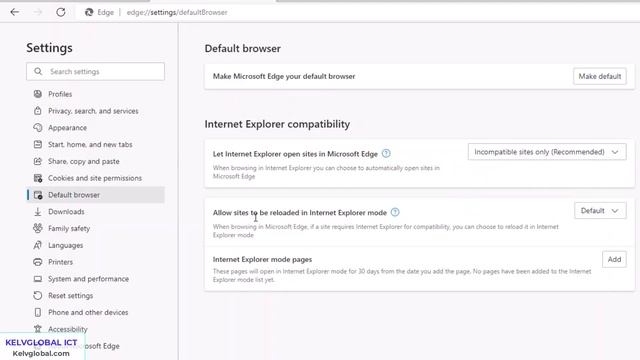Open Share, copy and paste settings
640x360 pixels.
tap(84, 161)
